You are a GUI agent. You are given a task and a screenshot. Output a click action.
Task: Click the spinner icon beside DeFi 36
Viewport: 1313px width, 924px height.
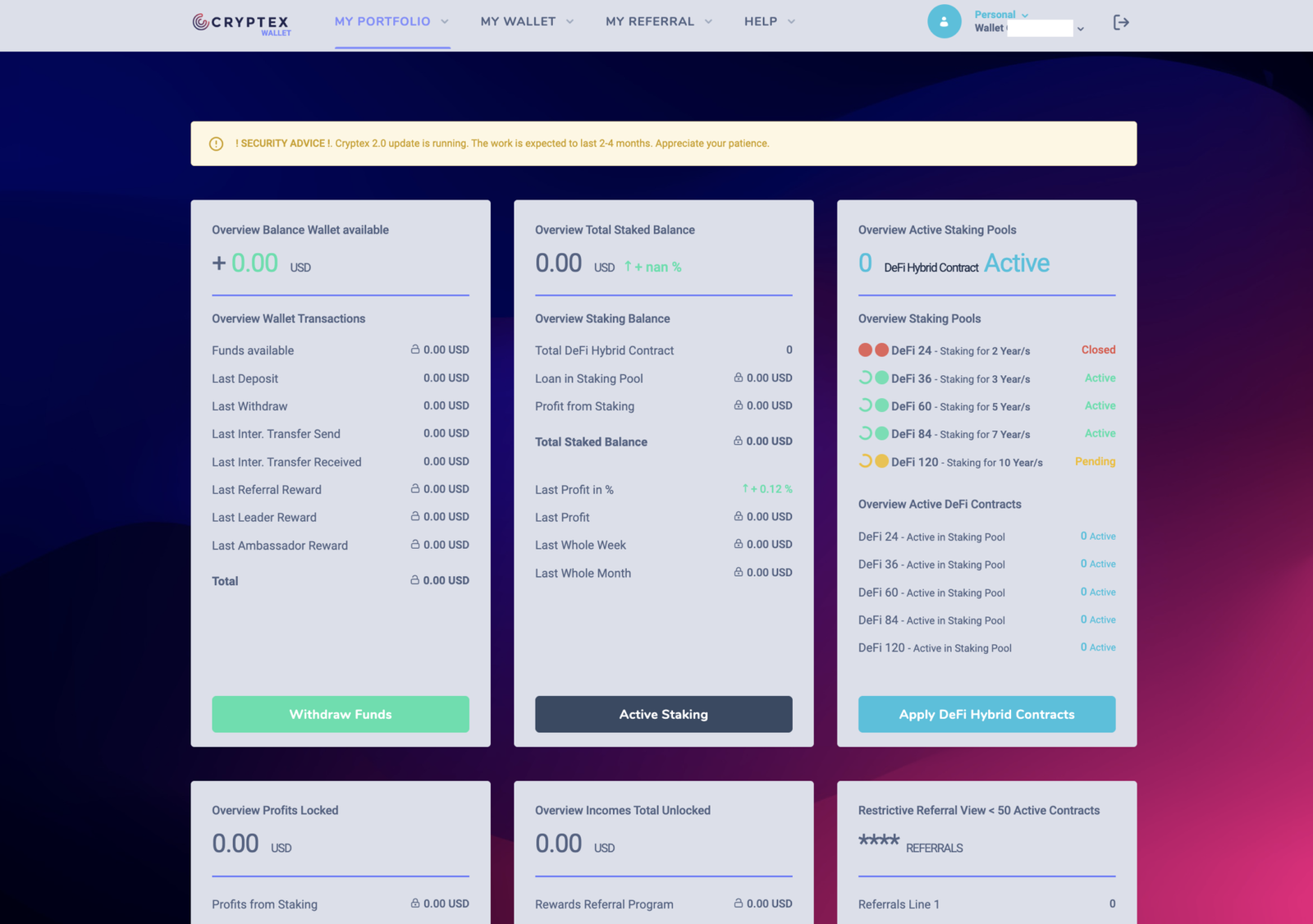click(x=865, y=377)
